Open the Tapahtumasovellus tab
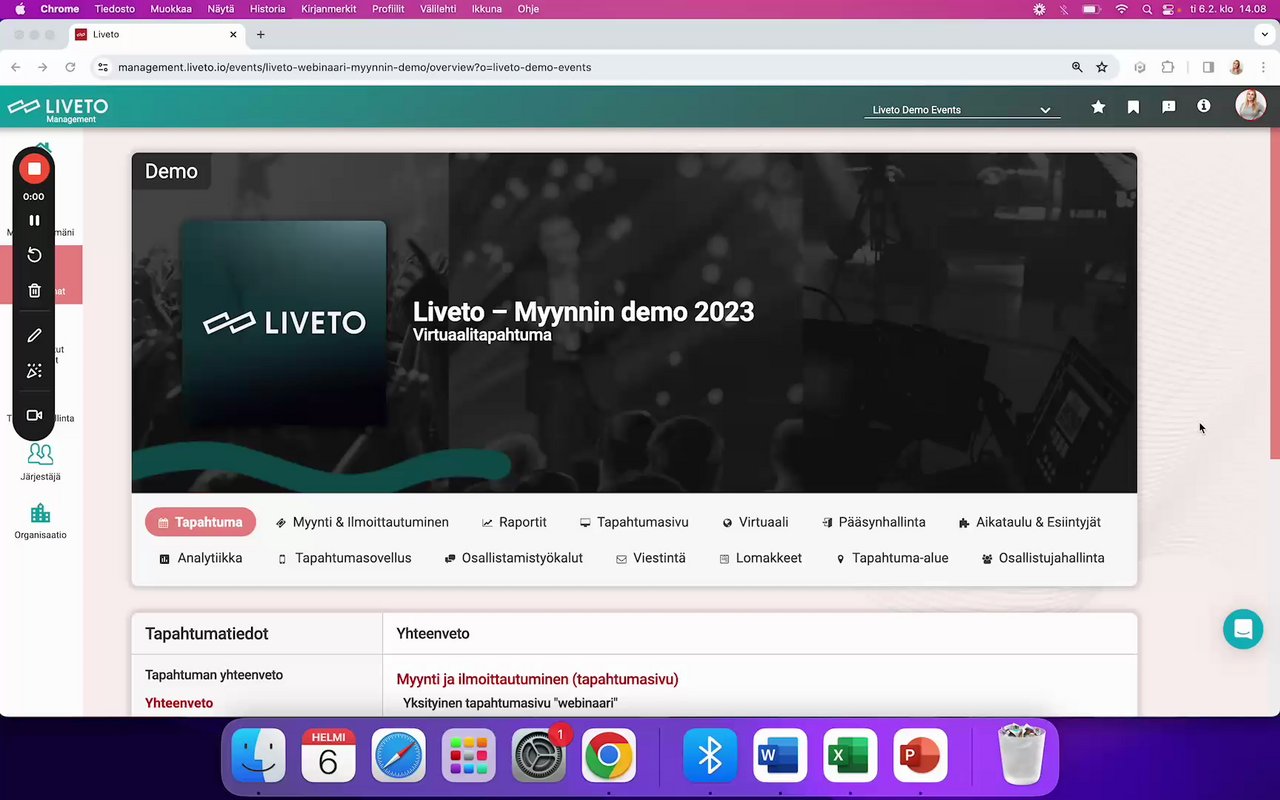Image resolution: width=1280 pixels, height=800 pixels. pyautogui.click(x=344, y=558)
